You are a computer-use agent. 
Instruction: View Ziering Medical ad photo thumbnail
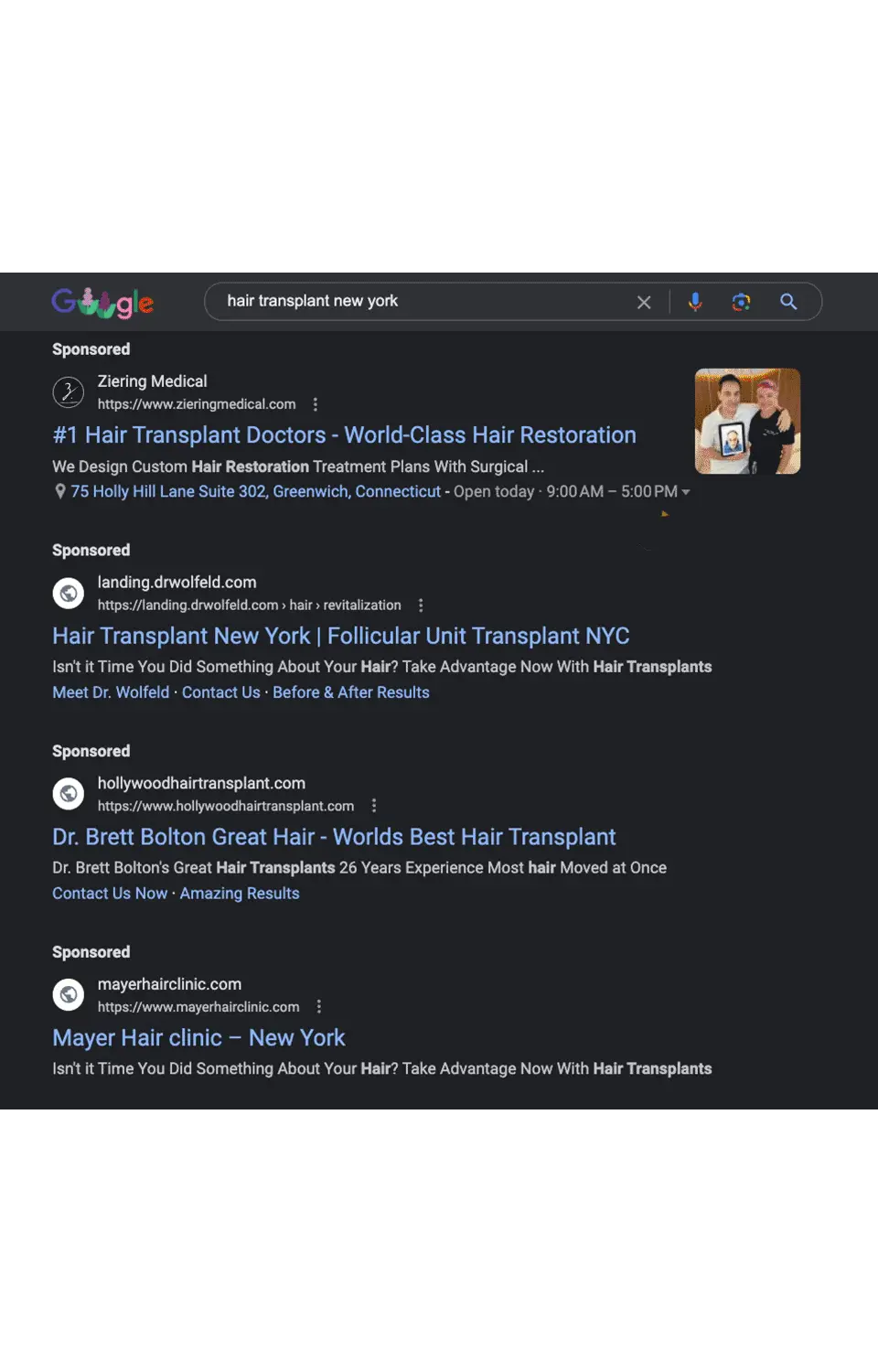click(x=747, y=421)
